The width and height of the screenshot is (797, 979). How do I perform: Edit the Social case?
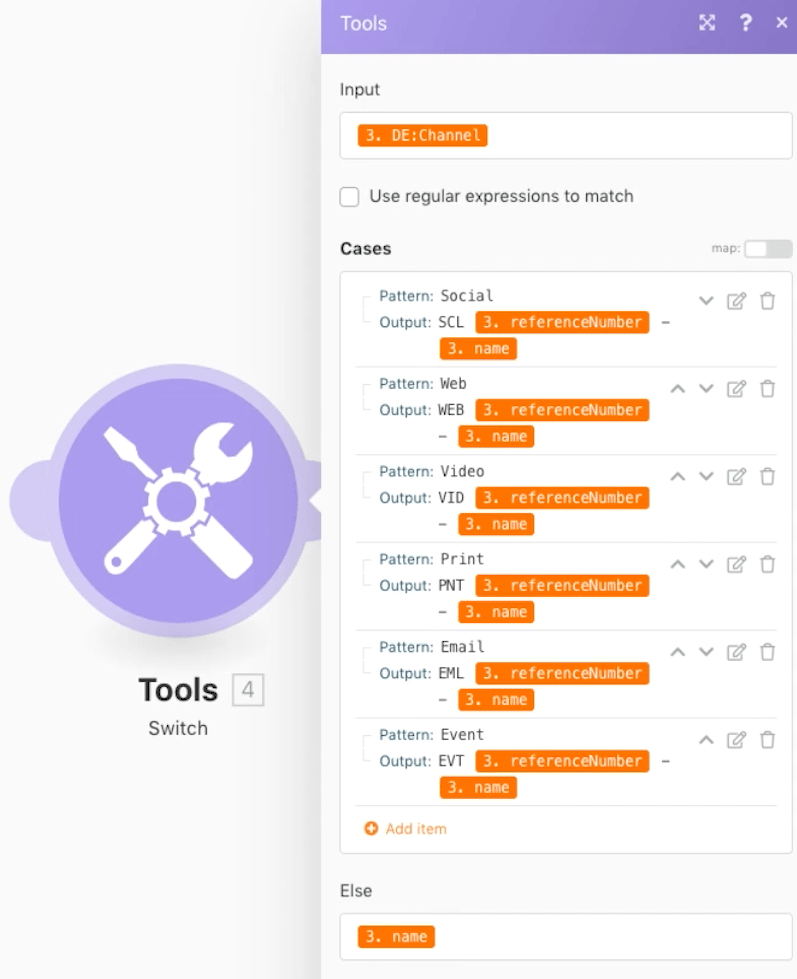(736, 301)
